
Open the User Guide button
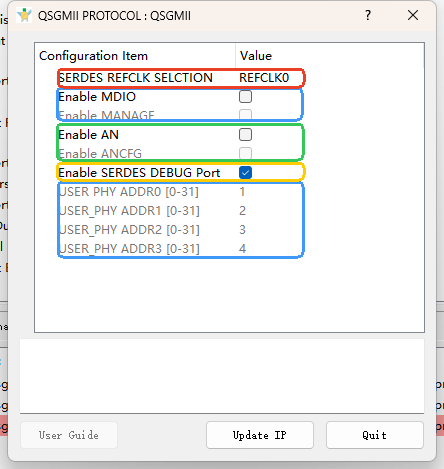click(x=69, y=435)
